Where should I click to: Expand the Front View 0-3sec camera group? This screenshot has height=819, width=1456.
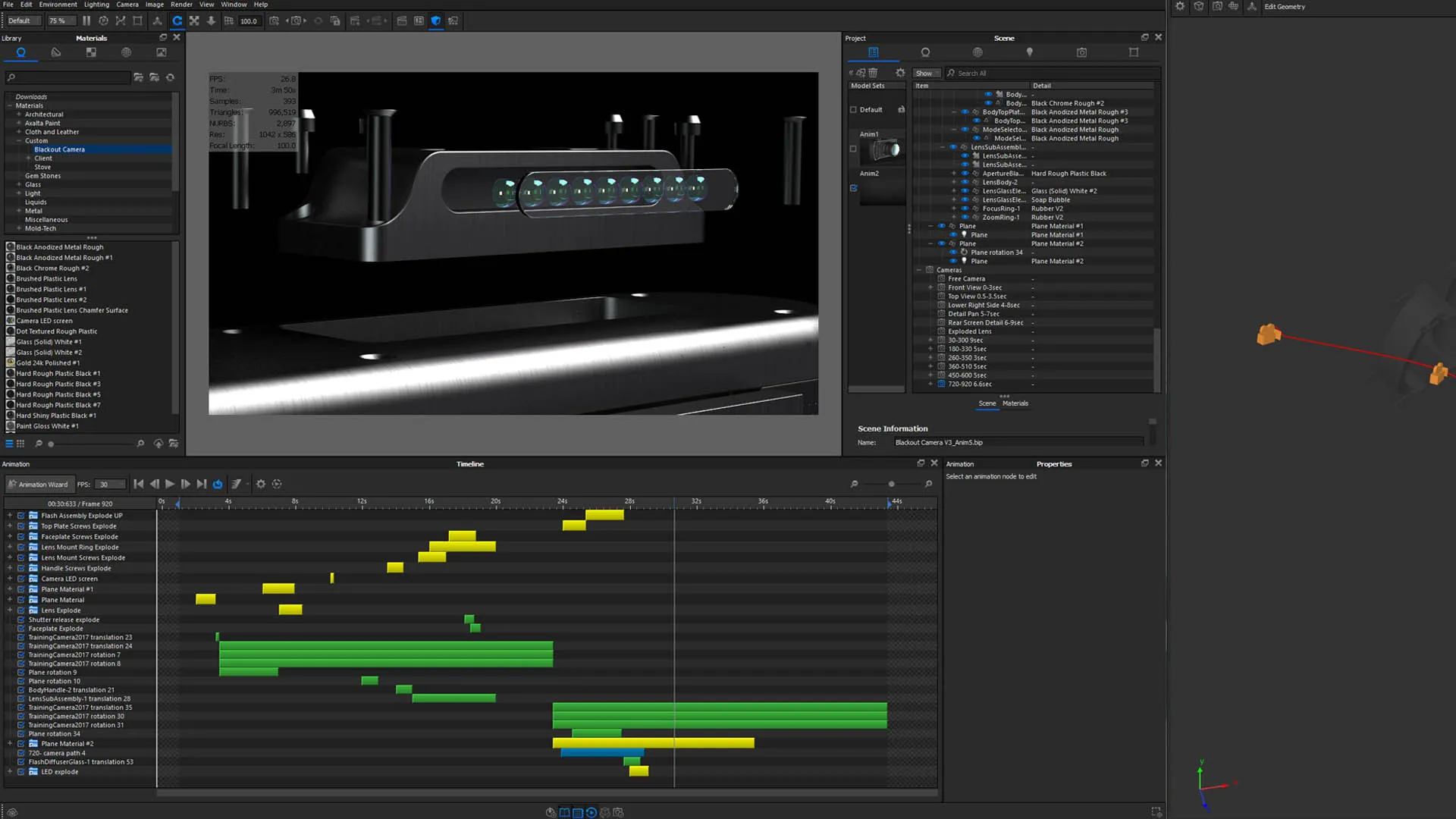tap(930, 287)
